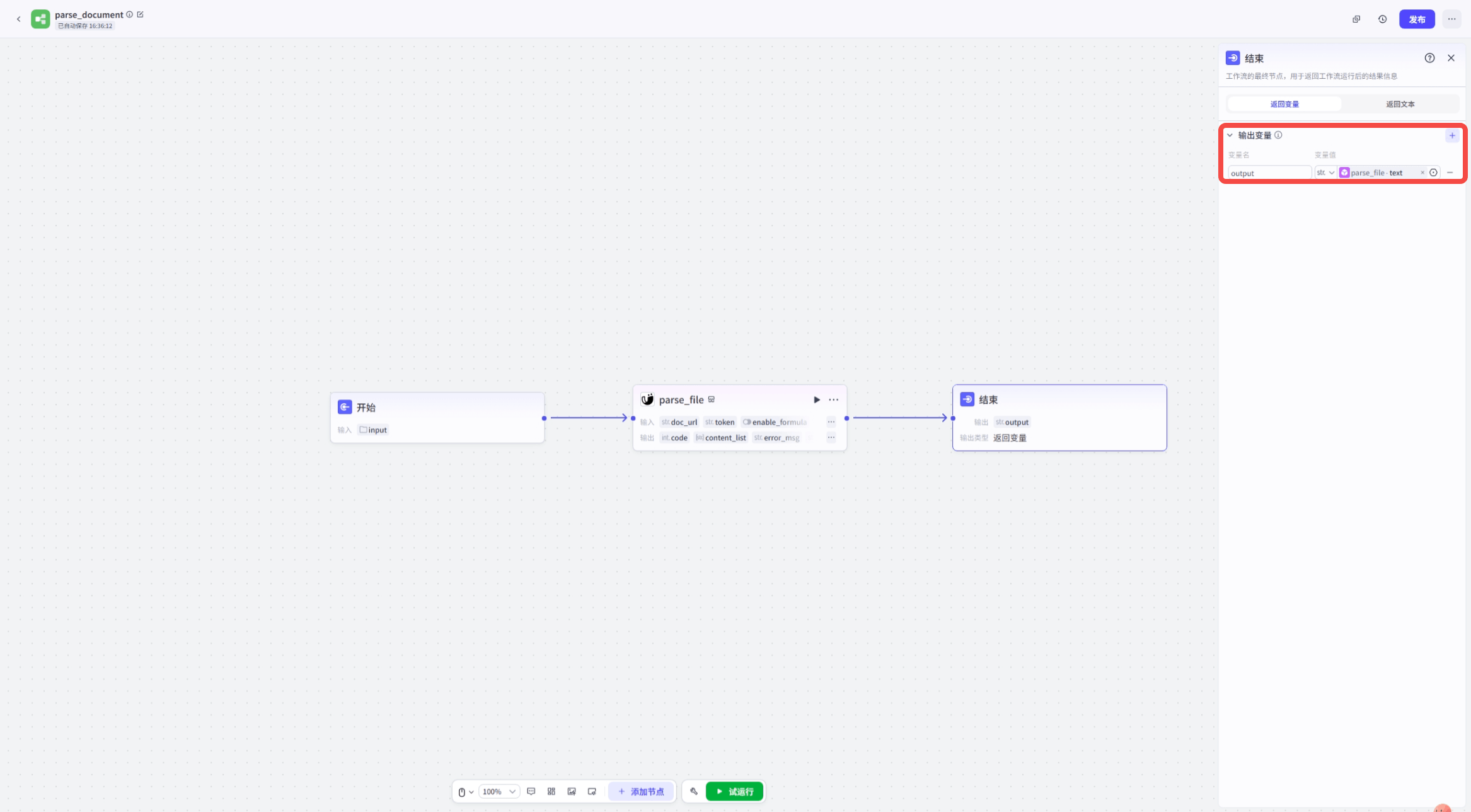Click the help icon in 结束 panel
Screen dimensions: 1471x812
pos(1429,58)
